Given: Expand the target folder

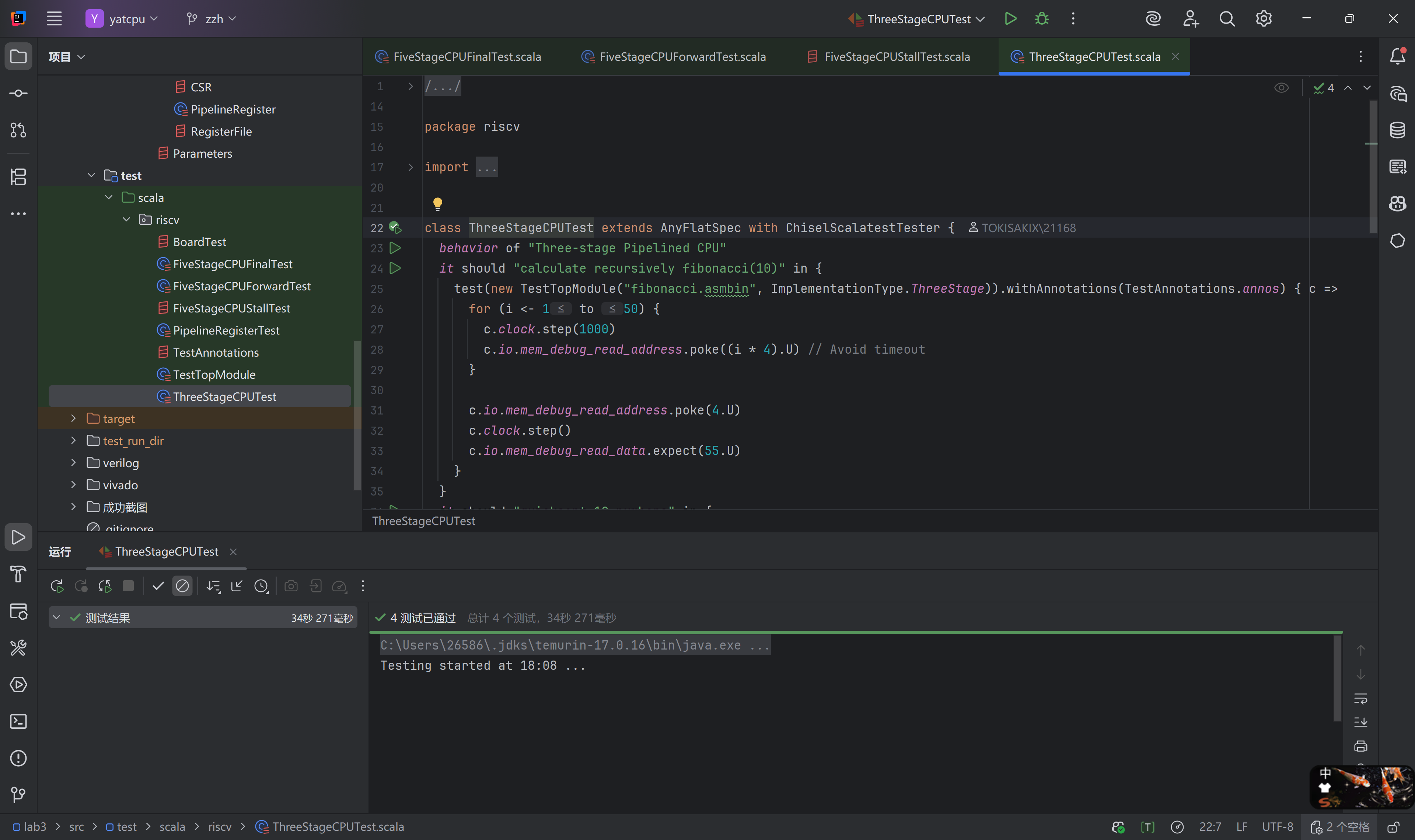Looking at the screenshot, I should [x=73, y=418].
